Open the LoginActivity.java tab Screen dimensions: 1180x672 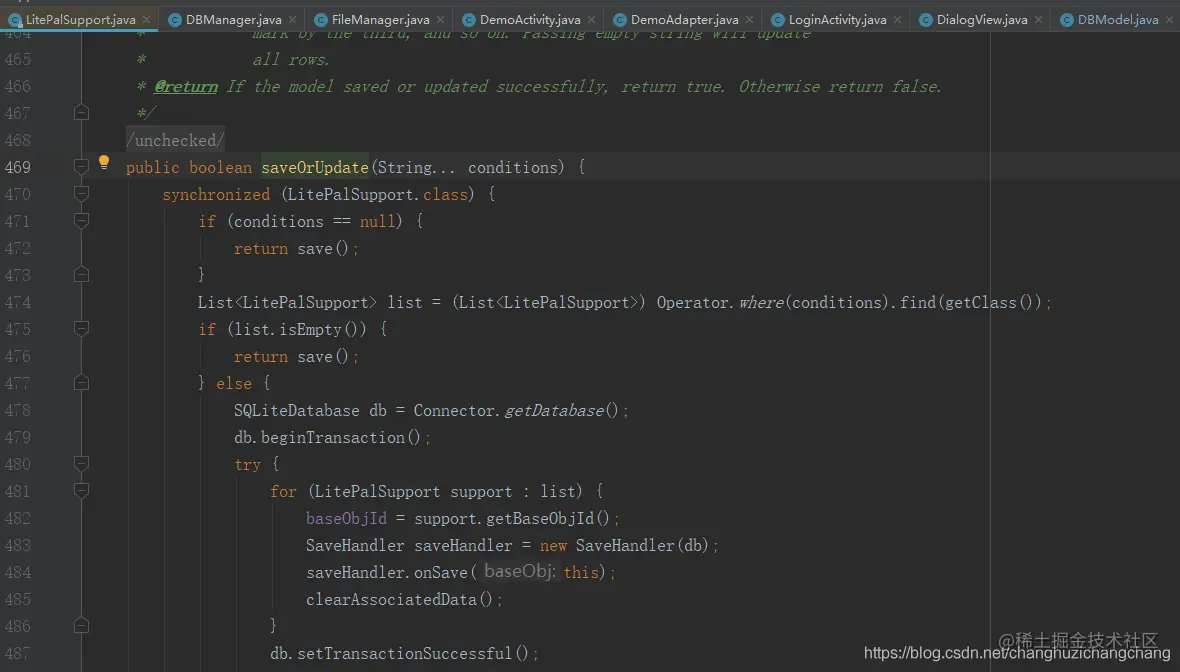[x=838, y=20]
